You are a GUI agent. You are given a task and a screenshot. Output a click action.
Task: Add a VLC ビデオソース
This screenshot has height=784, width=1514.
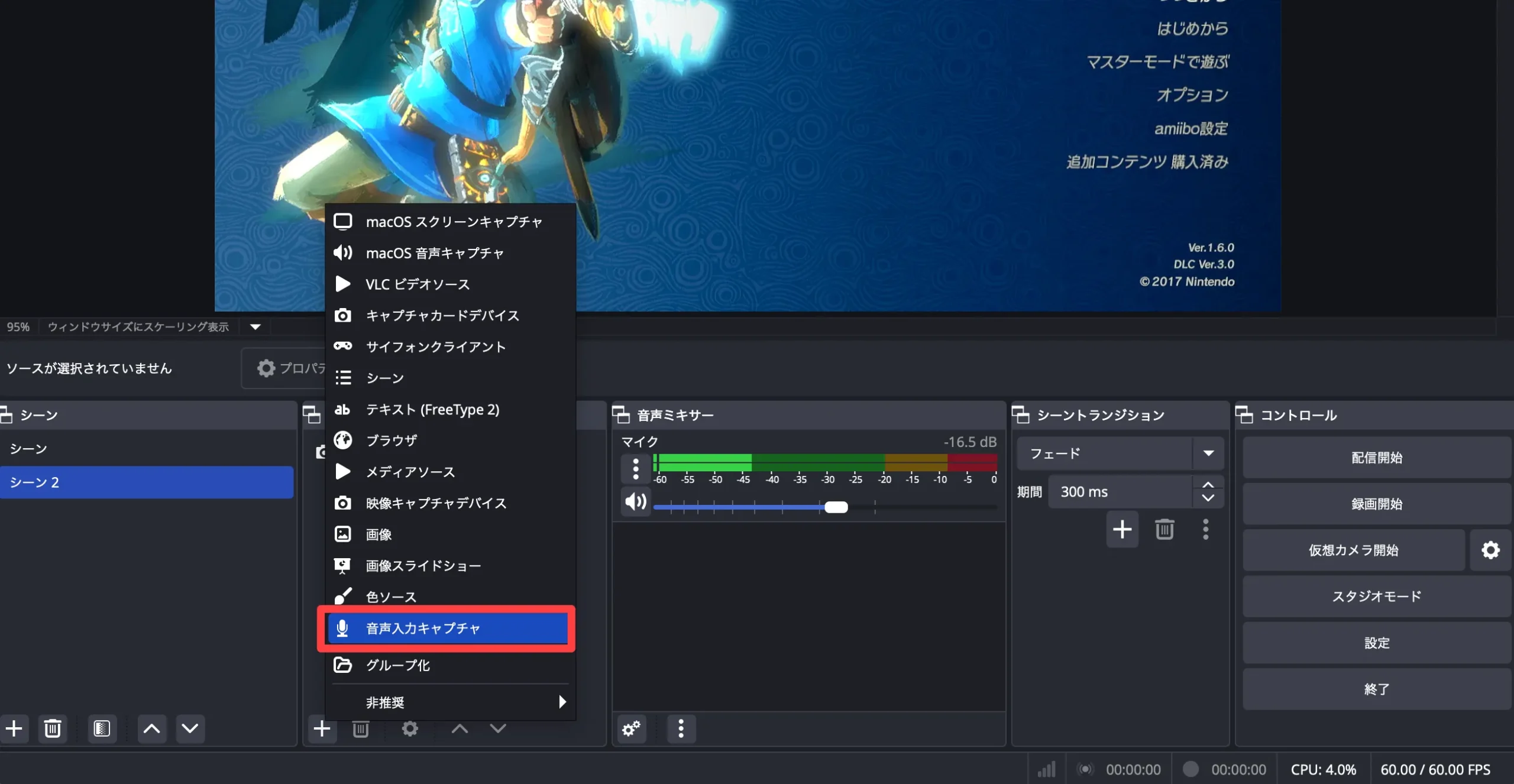450,284
